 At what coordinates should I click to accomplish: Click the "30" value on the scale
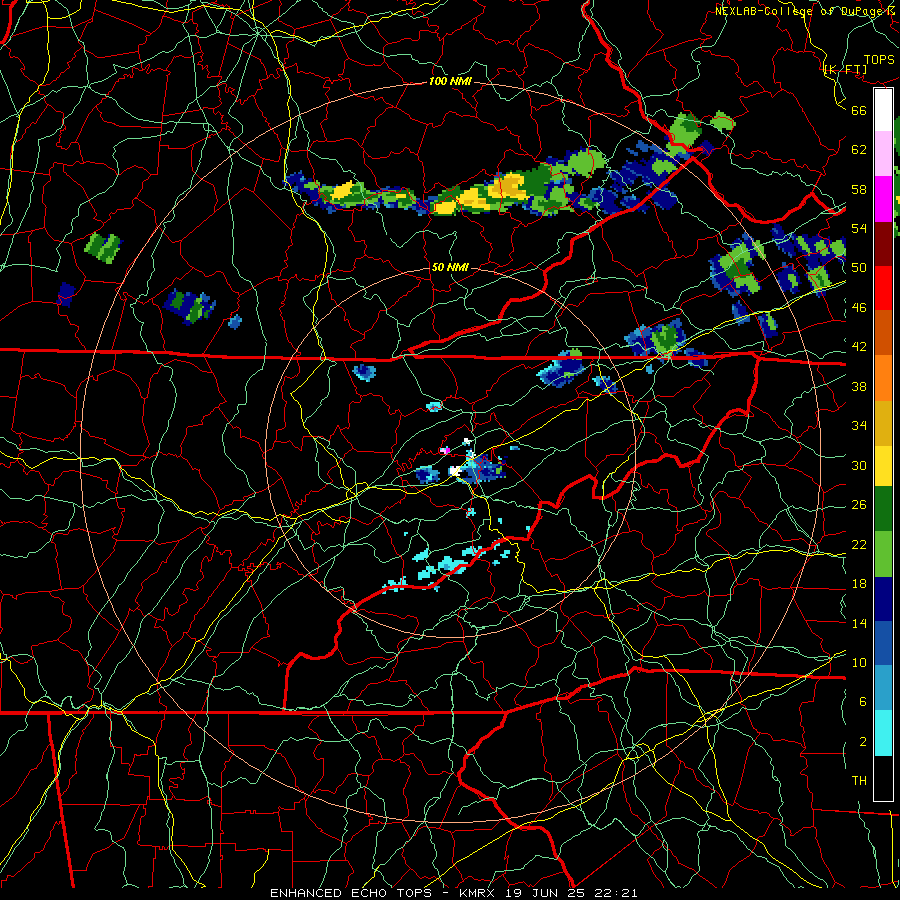coord(859,465)
